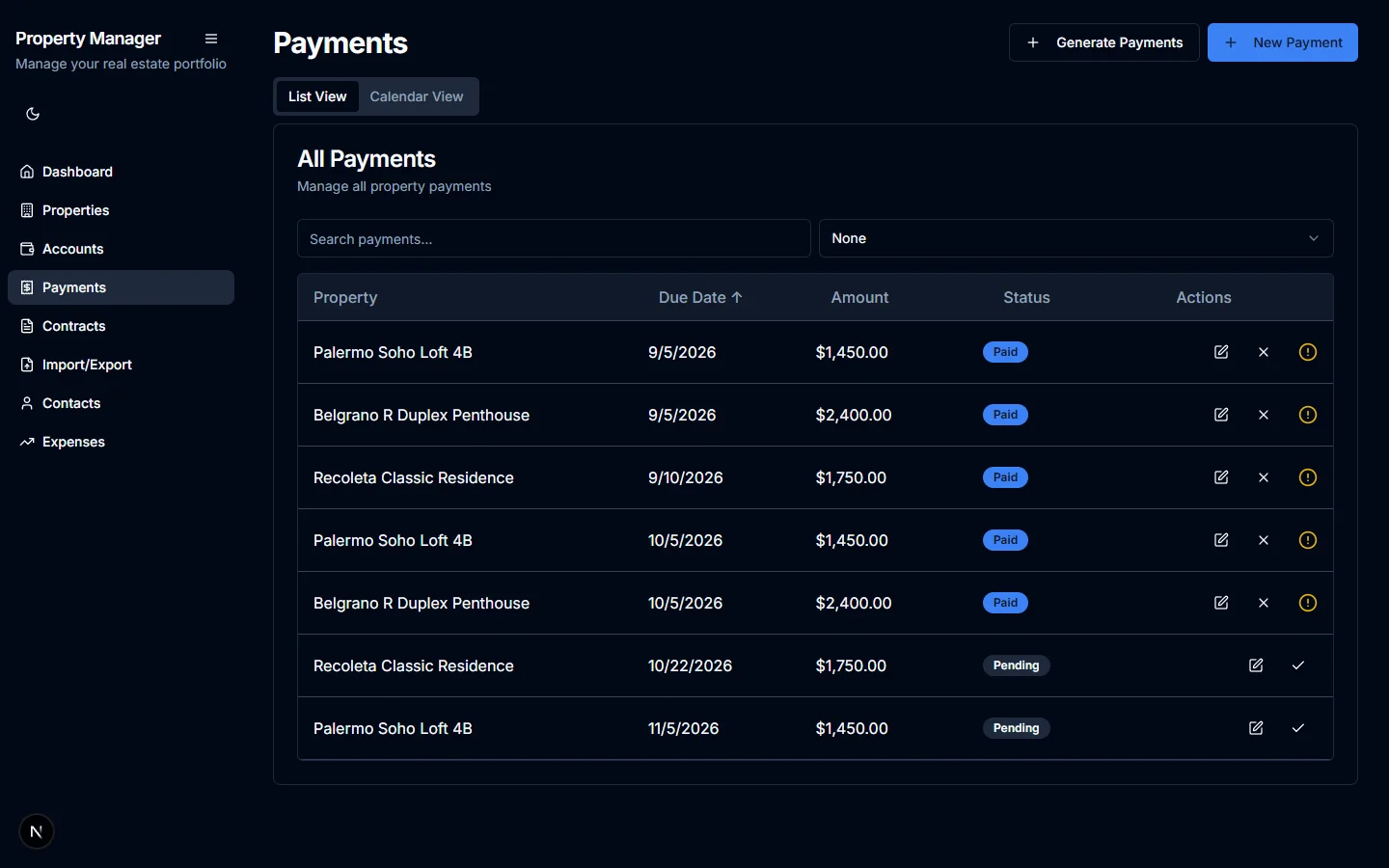
Task: Select the List View tab
Action: 317,96
